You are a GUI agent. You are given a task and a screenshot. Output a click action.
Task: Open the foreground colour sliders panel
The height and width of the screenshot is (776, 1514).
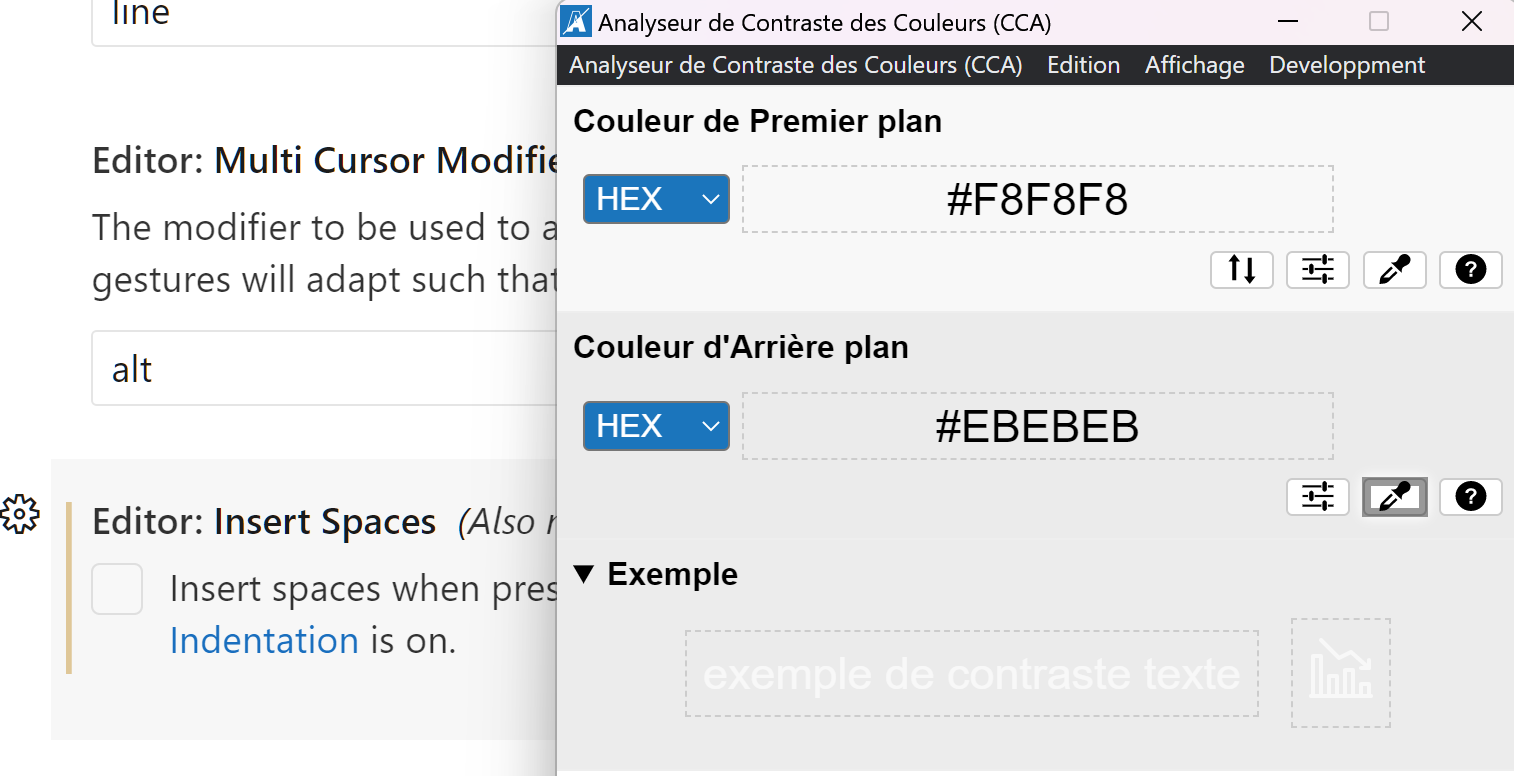pos(1317,269)
